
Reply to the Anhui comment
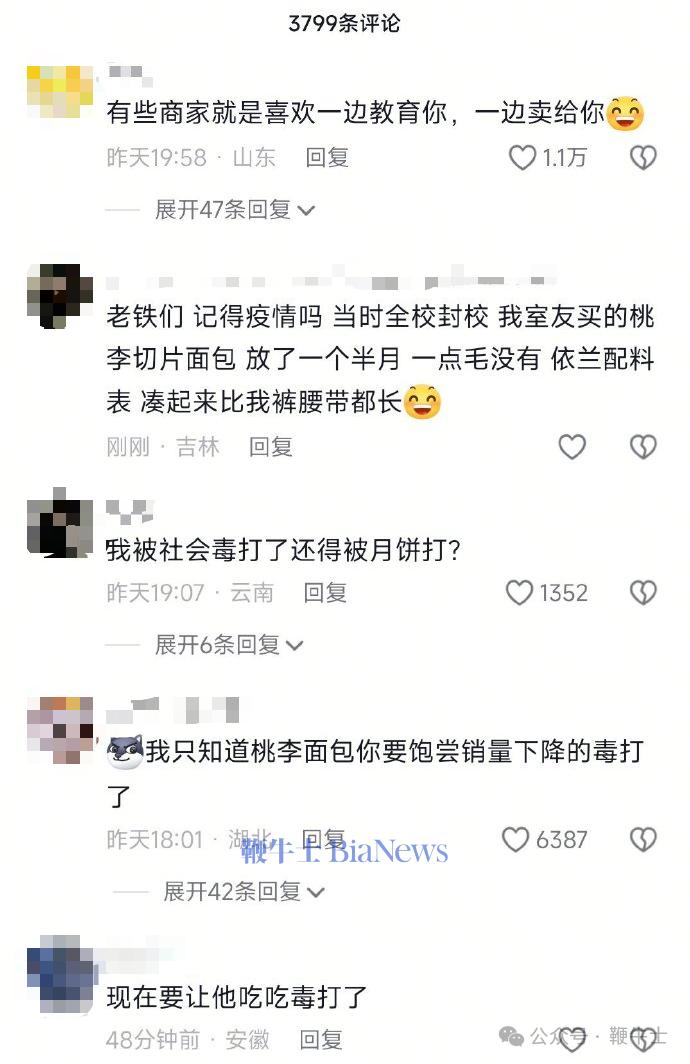(321, 1039)
